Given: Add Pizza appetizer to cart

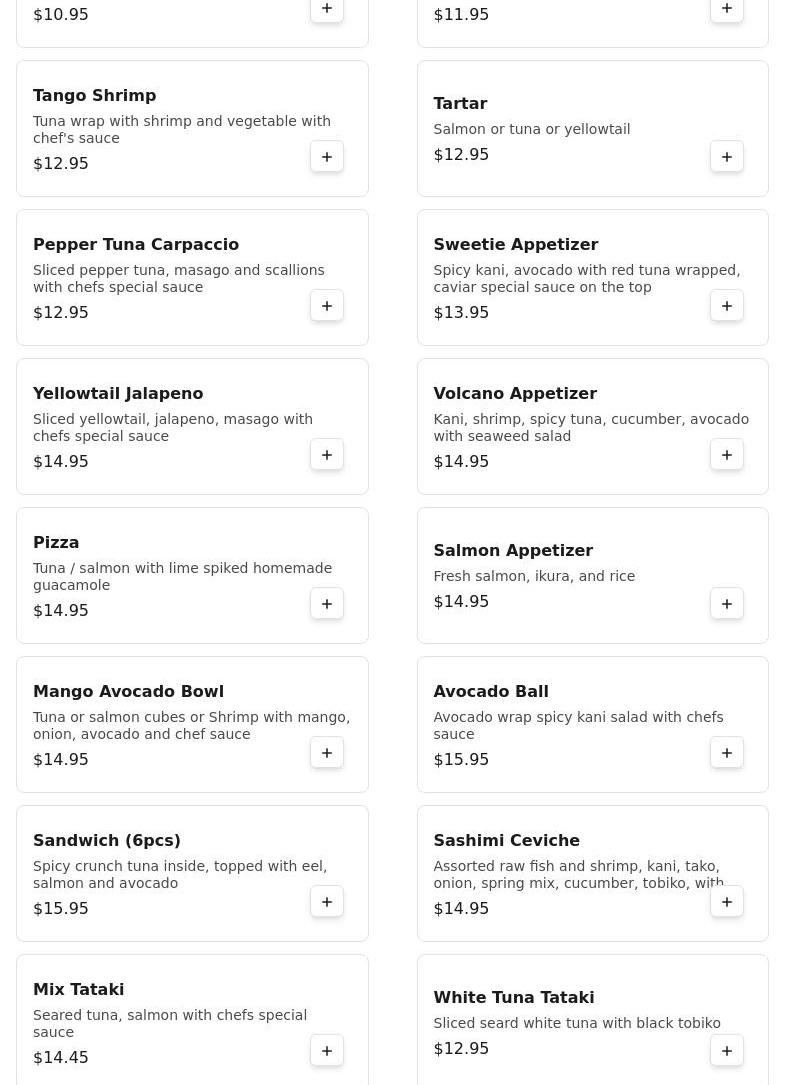Looking at the screenshot, I should (x=327, y=604).
